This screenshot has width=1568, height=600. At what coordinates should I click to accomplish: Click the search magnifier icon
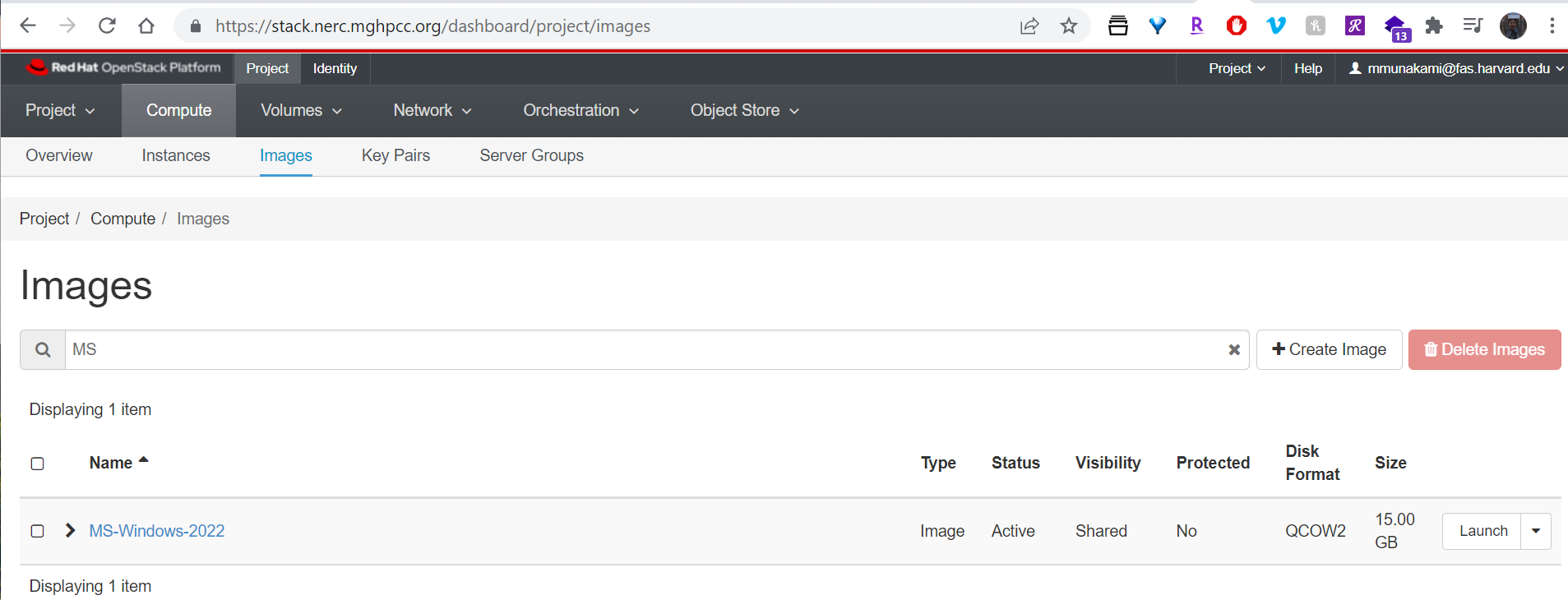[x=43, y=350]
